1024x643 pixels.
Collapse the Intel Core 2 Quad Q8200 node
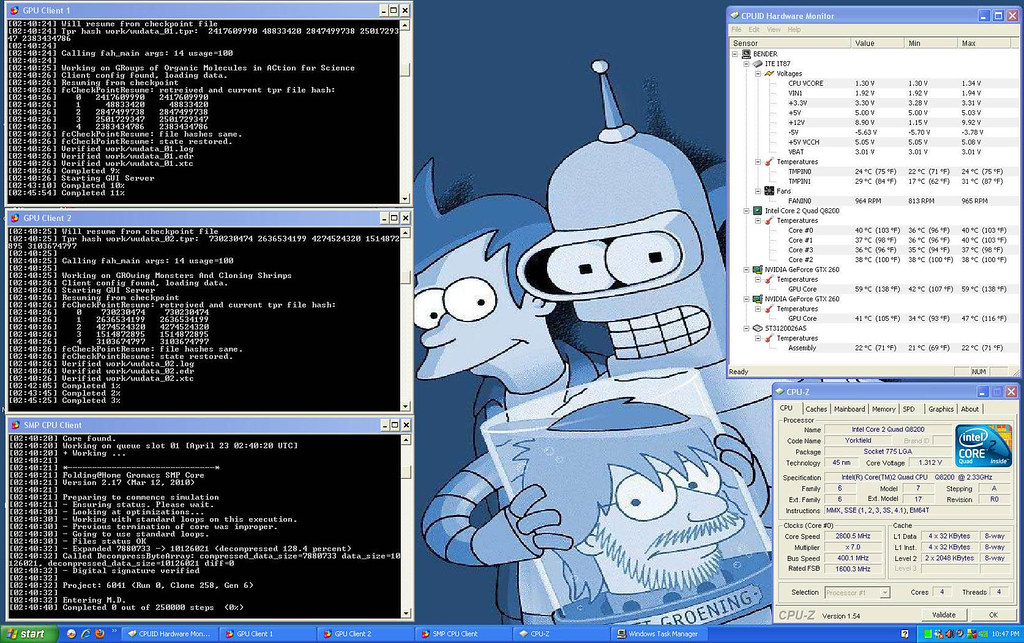[746, 211]
